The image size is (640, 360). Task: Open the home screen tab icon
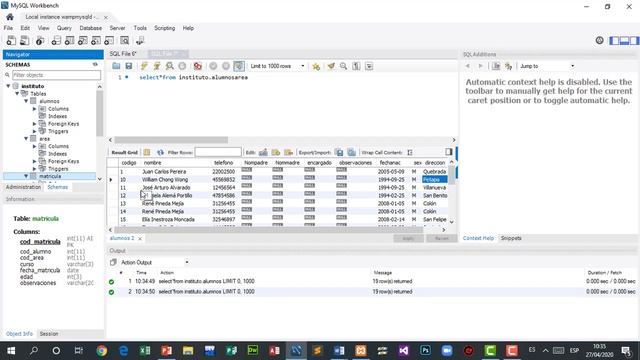(x=10, y=17)
